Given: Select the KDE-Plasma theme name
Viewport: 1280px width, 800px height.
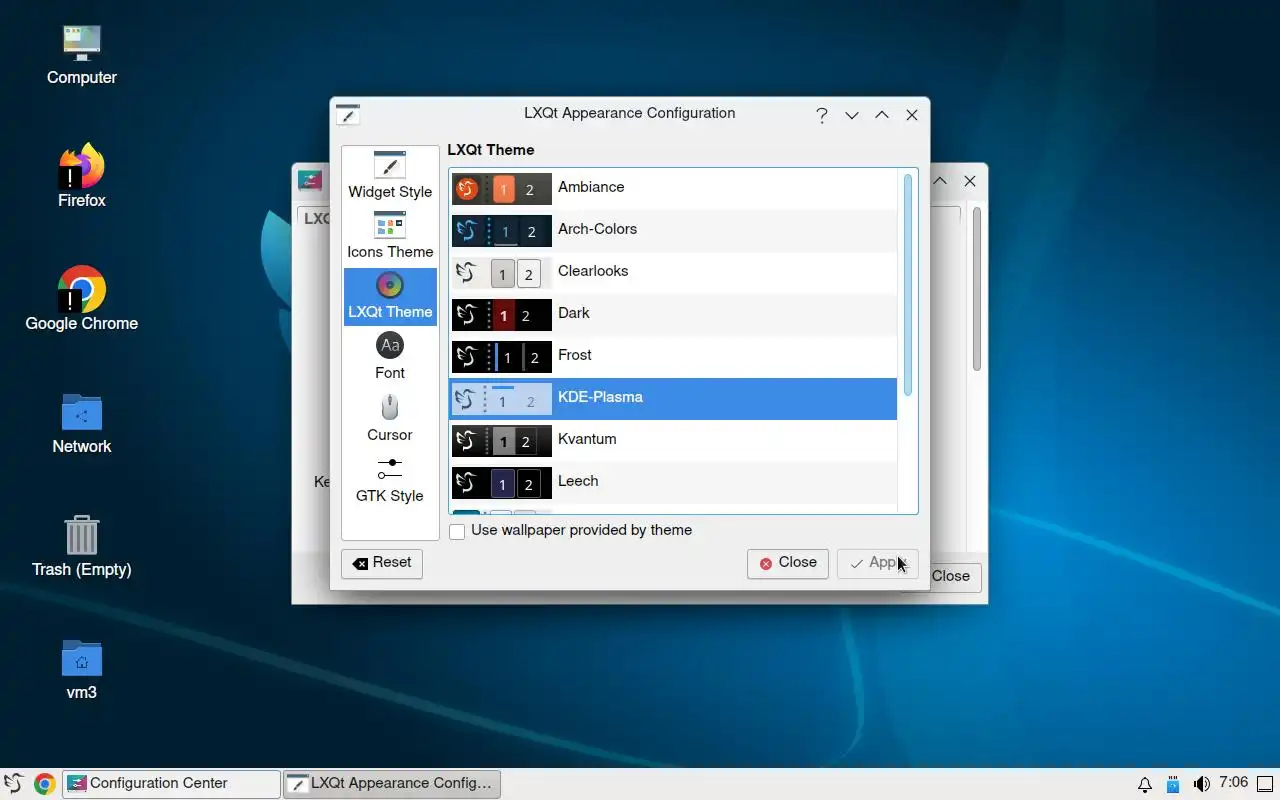Looking at the screenshot, I should click(x=600, y=397).
